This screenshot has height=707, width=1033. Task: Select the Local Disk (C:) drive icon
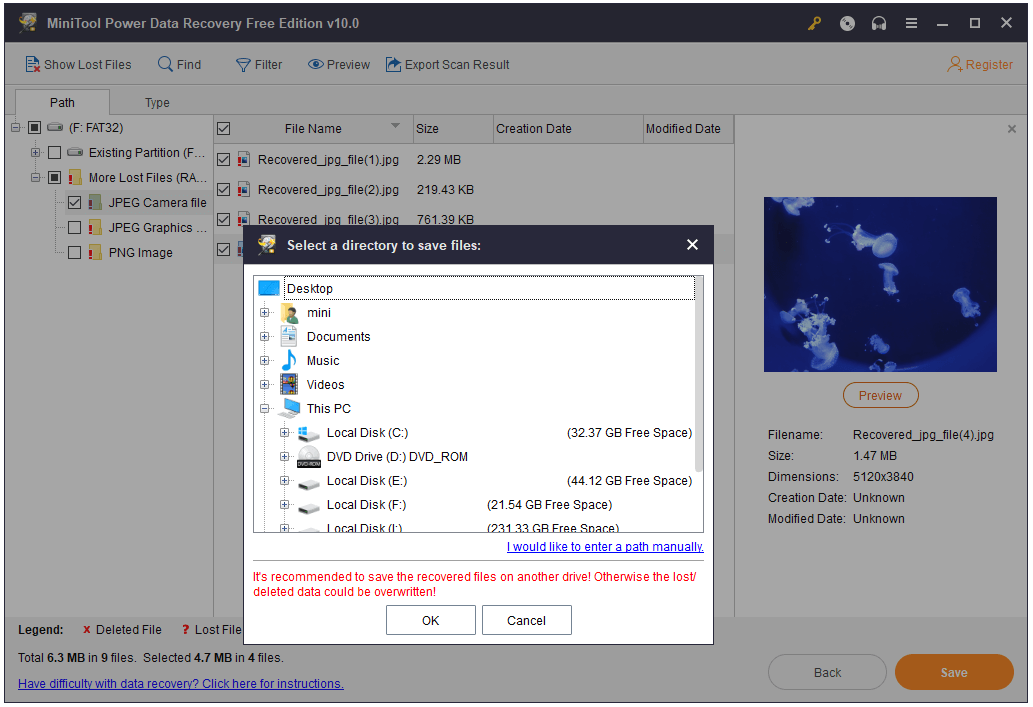[x=309, y=434]
